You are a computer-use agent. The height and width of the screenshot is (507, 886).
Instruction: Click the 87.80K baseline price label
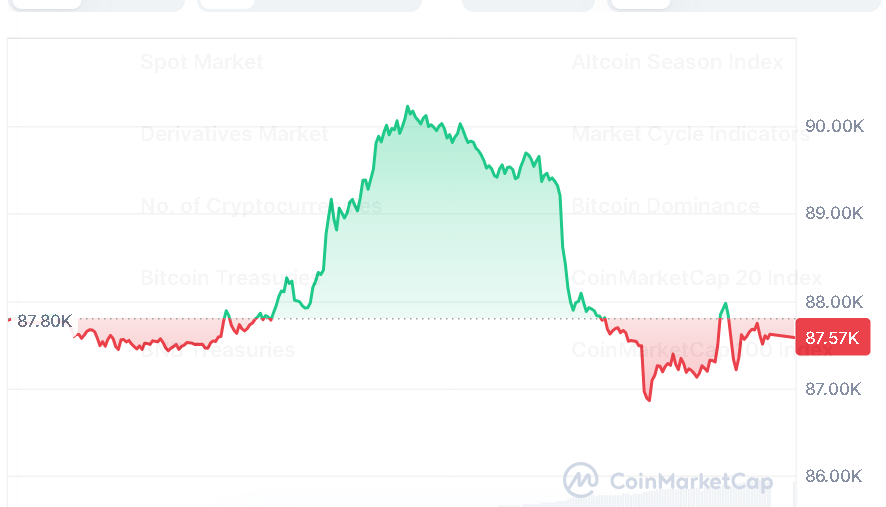45,321
